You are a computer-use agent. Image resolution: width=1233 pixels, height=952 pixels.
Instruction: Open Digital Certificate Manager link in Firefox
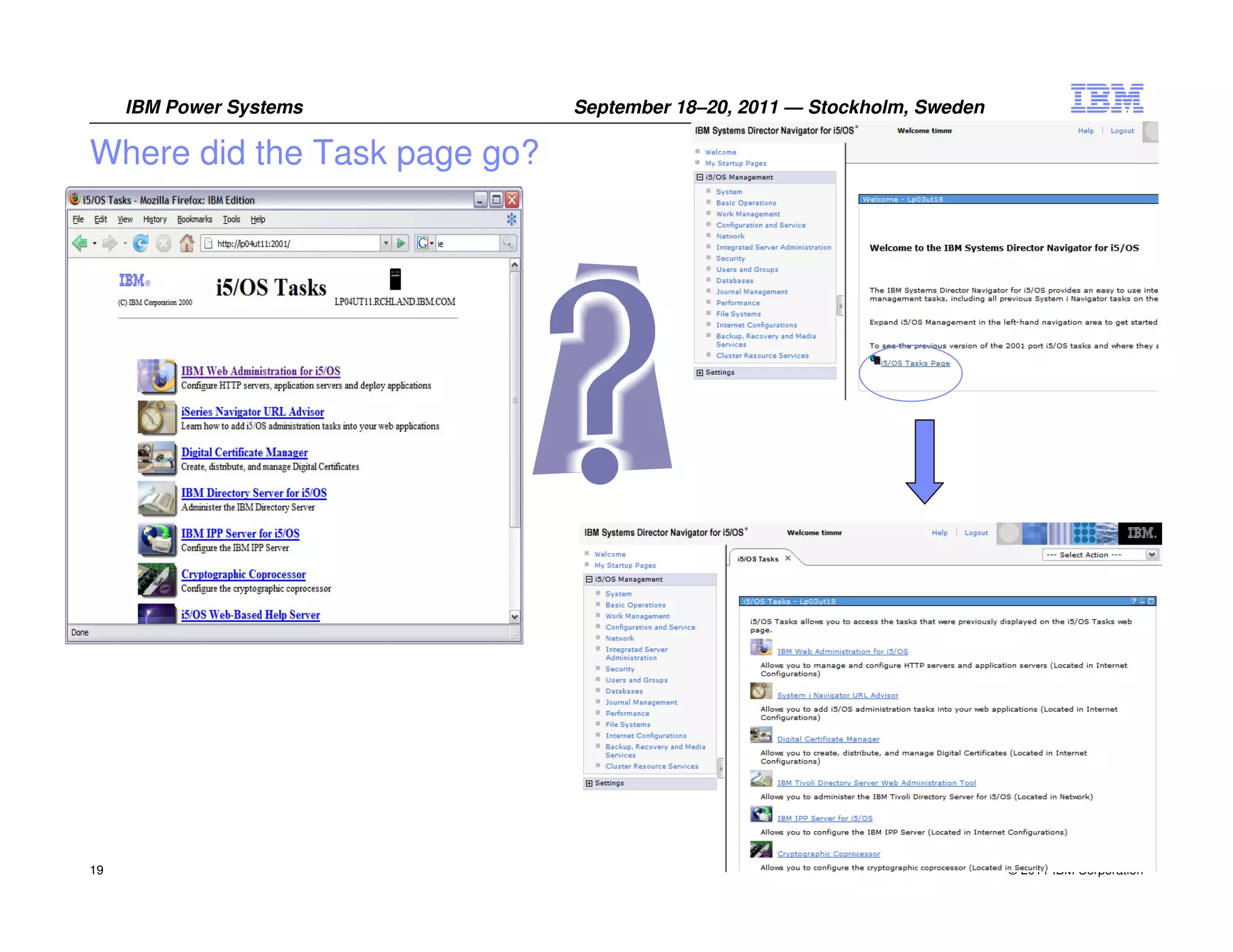tap(244, 453)
